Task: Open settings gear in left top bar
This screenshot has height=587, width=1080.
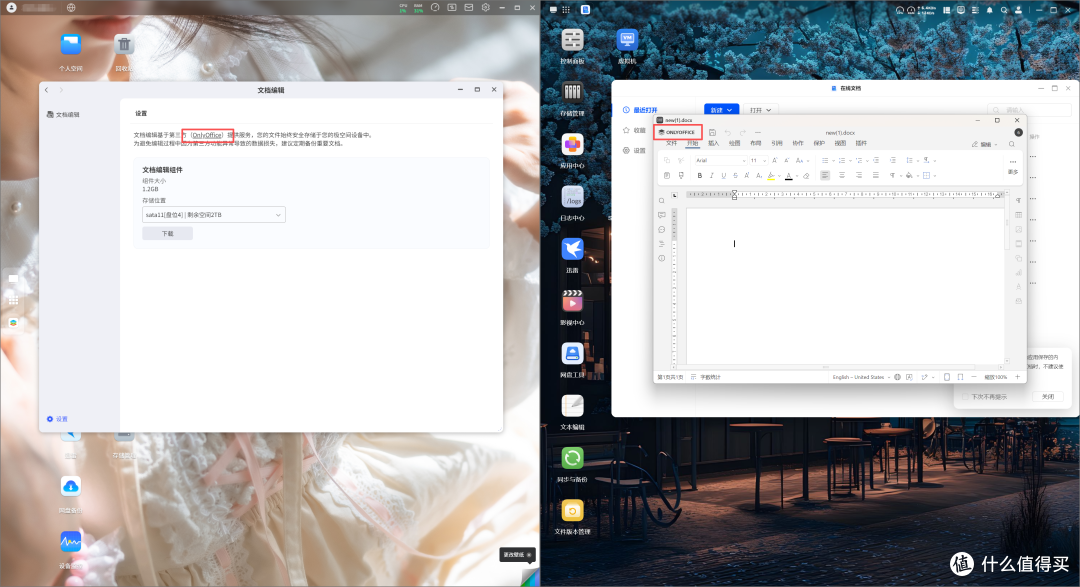Action: (x=486, y=8)
